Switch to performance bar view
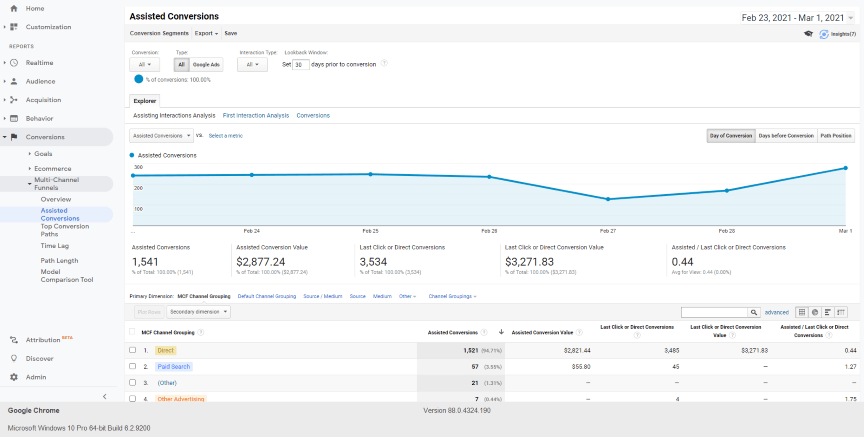The width and height of the screenshot is (864, 437). click(828, 312)
